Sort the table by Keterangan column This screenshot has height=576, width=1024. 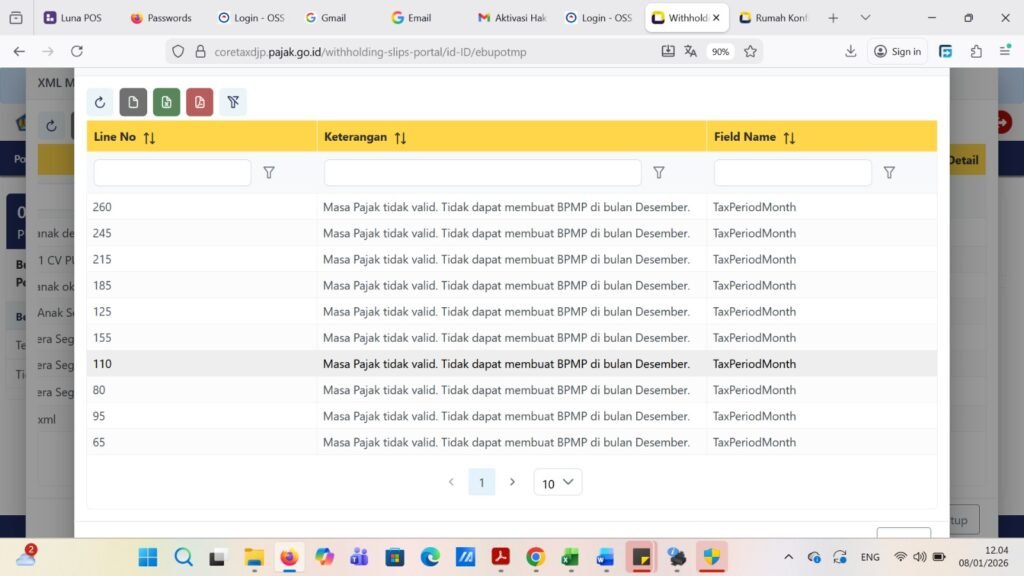click(400, 138)
